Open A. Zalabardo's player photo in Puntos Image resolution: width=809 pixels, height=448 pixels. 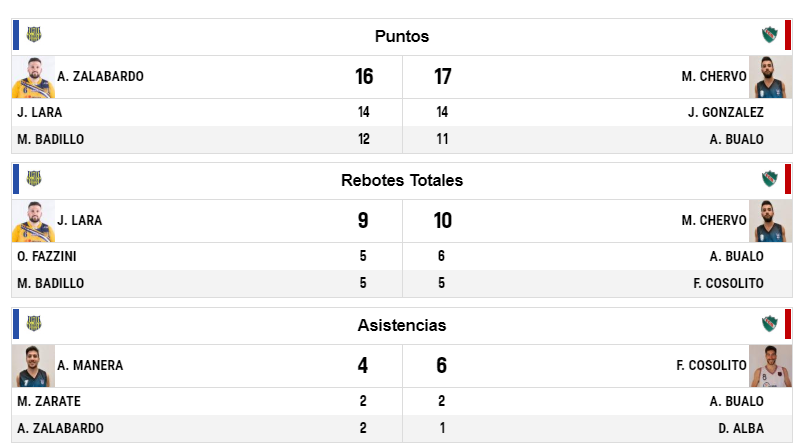click(33, 77)
